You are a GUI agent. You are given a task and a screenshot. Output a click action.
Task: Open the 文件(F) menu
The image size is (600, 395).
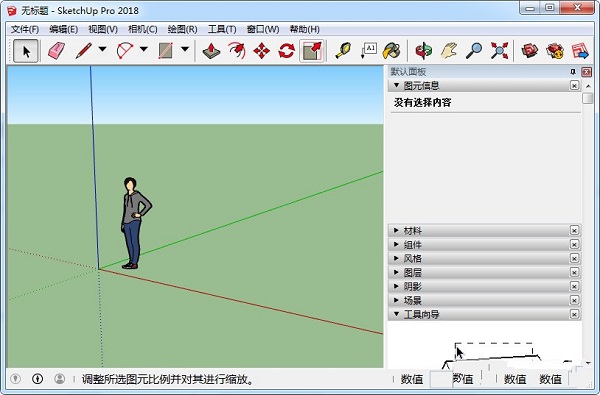pyautogui.click(x=25, y=29)
